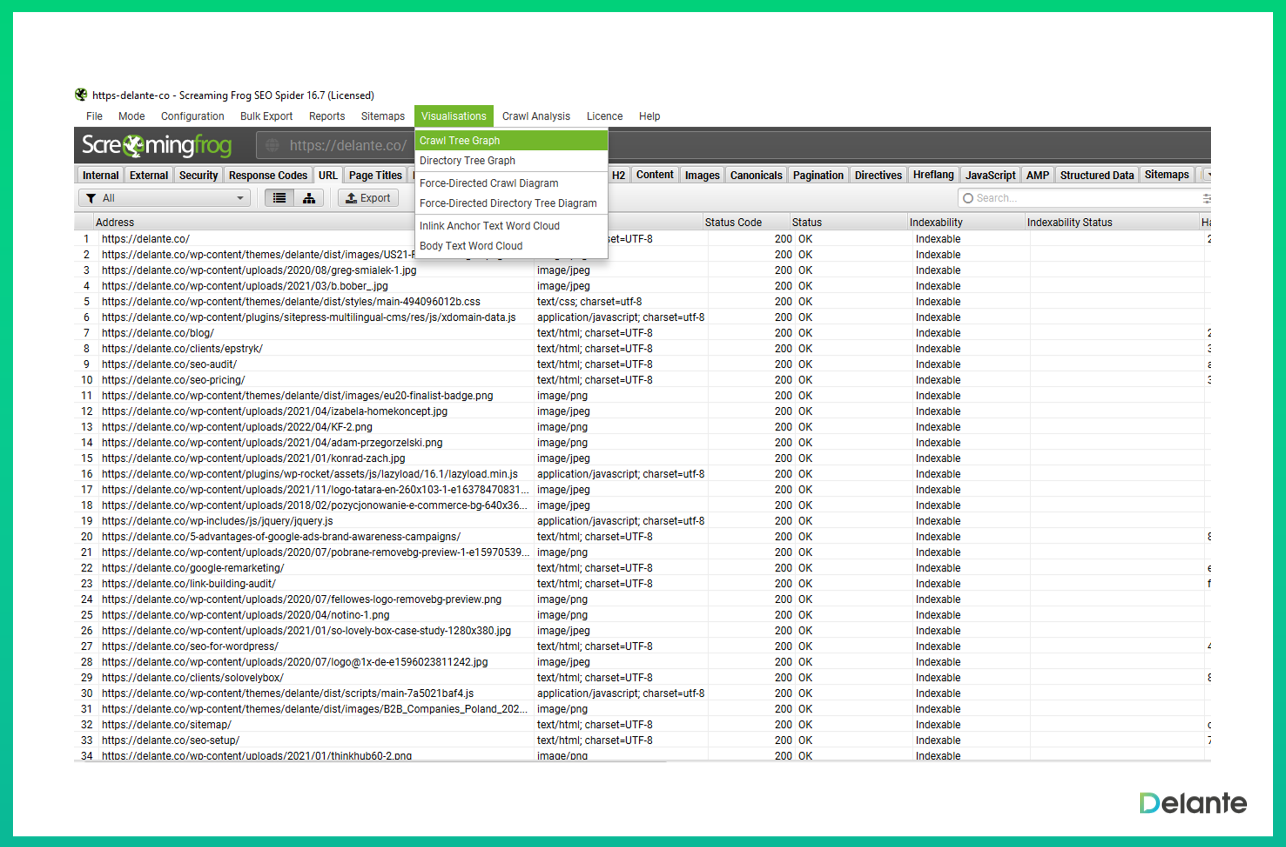Open the Help menu
This screenshot has height=847, width=1286.
pyautogui.click(x=649, y=116)
